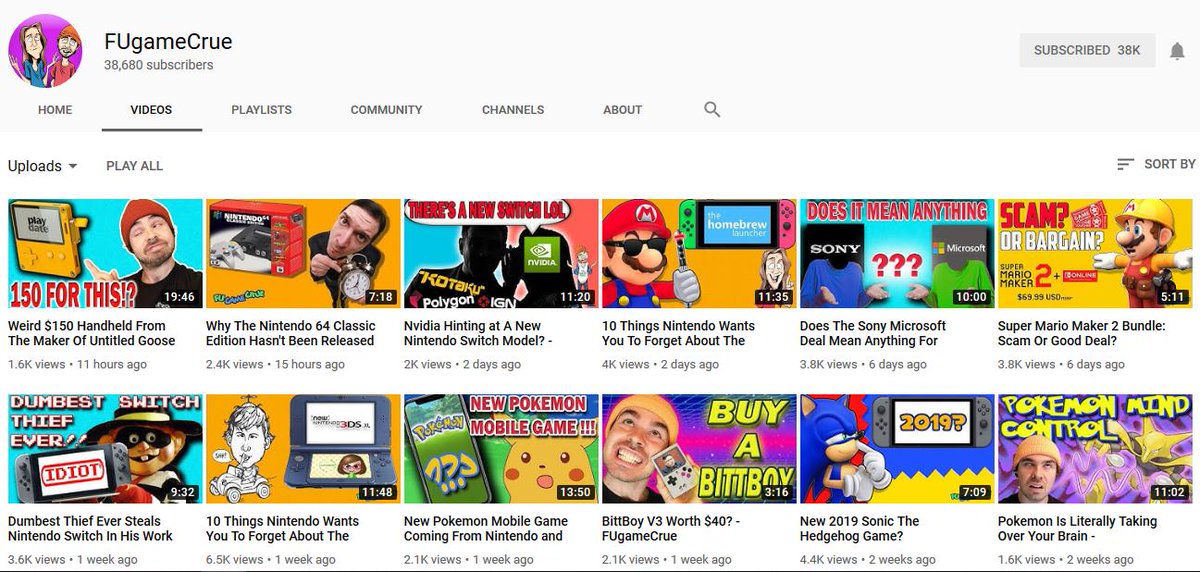Open Nintendo 64 Classic Edition video thumbnail
This screenshot has width=1200, height=572.
point(303,253)
